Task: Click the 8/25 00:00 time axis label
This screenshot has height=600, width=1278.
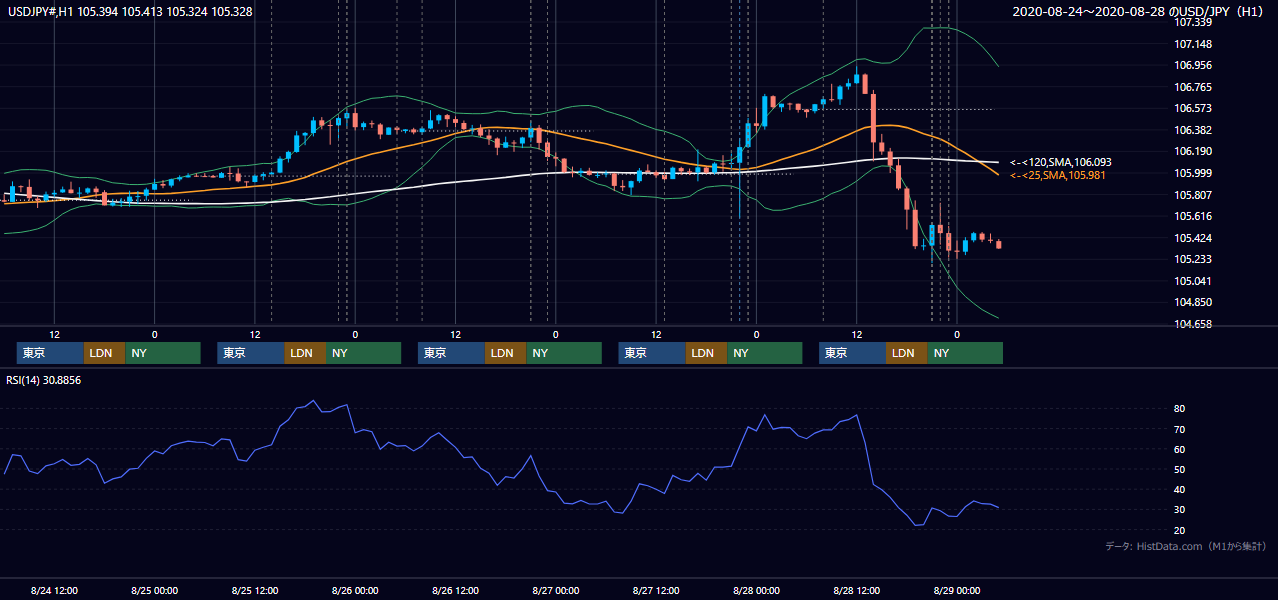Action: (x=154, y=591)
